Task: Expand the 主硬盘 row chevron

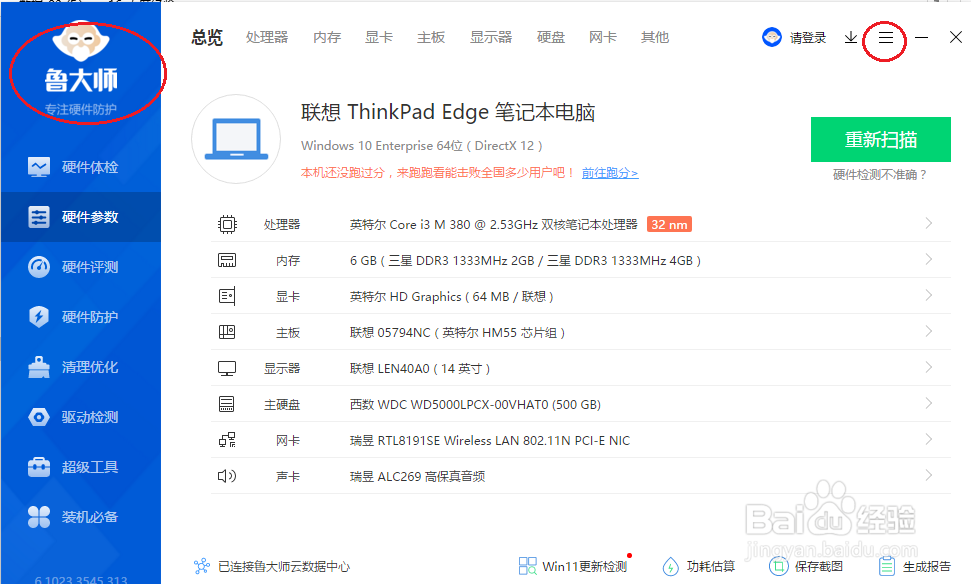Action: (928, 403)
